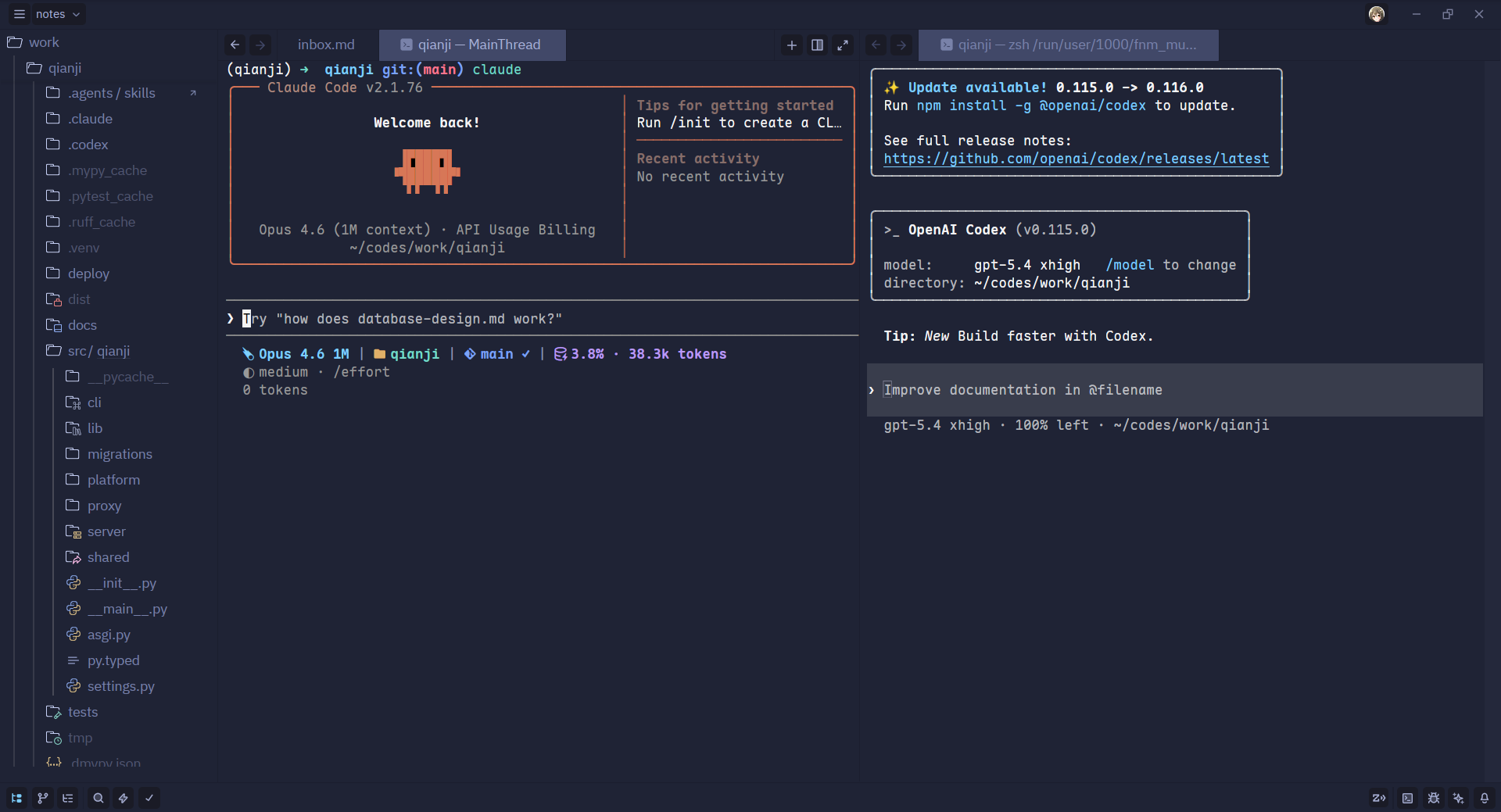Select the qianji zsh terminal tab
The width and height of the screenshot is (1501, 812).
(1069, 45)
